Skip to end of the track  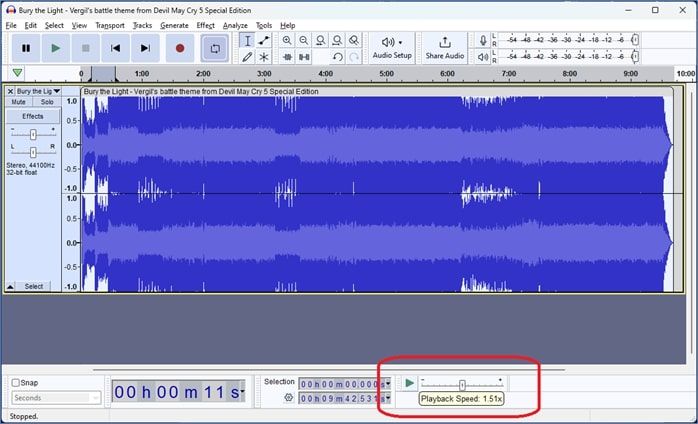coord(146,48)
